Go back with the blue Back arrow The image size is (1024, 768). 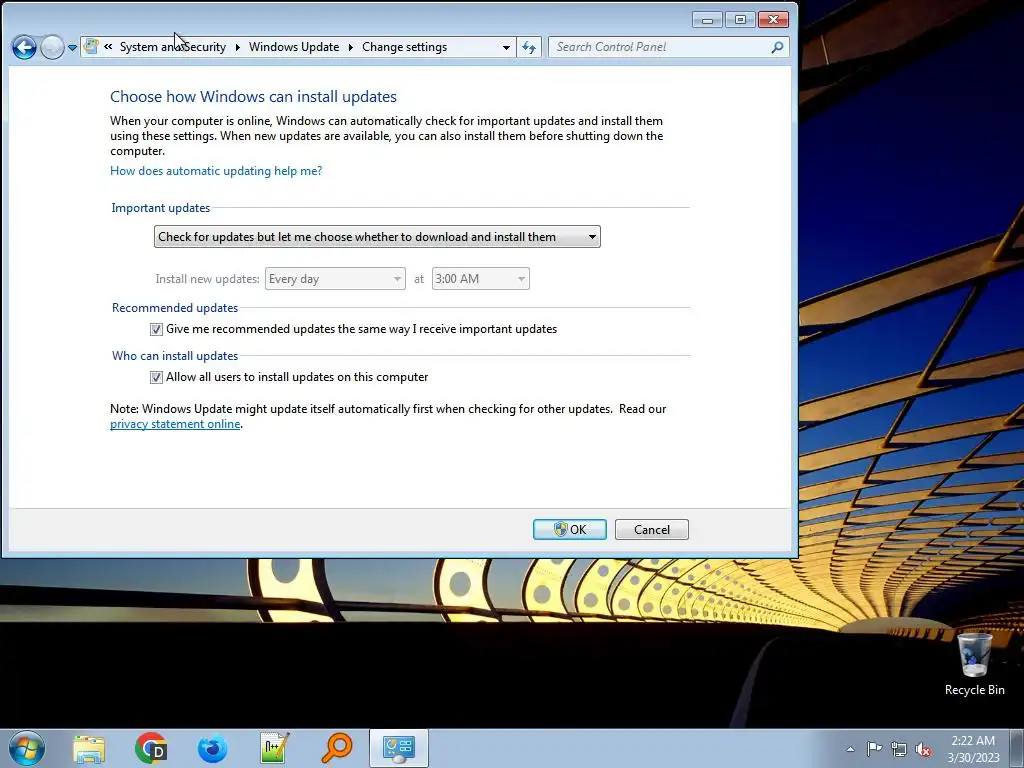coord(24,47)
